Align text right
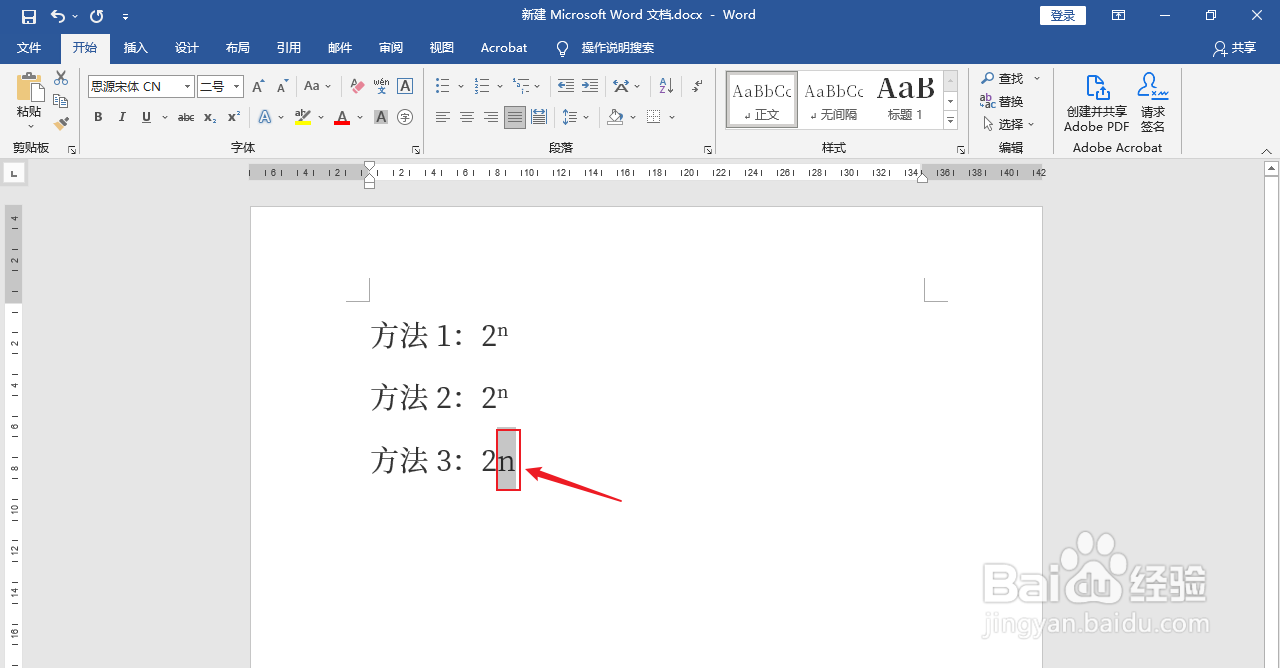The image size is (1280, 668). (491, 117)
